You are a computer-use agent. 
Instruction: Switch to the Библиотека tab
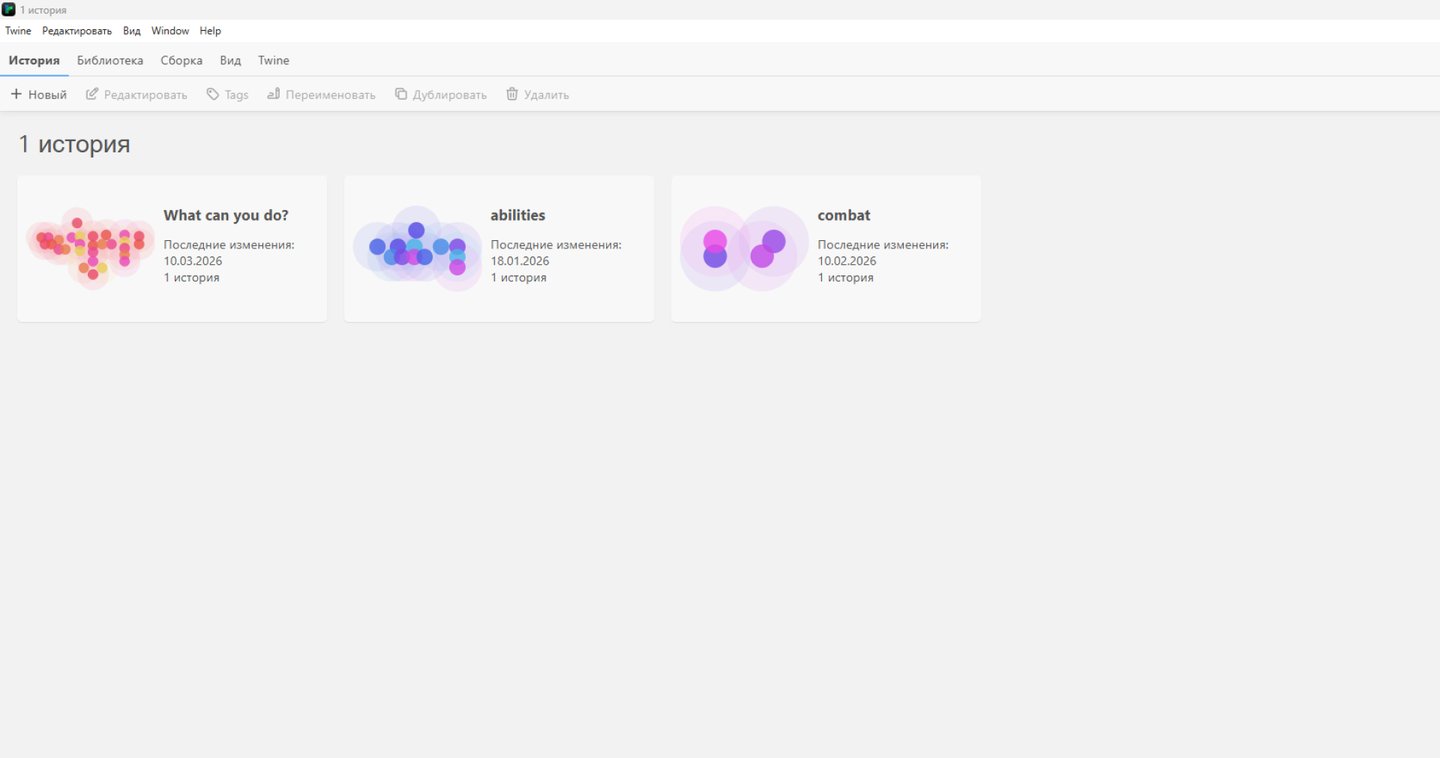(x=110, y=60)
